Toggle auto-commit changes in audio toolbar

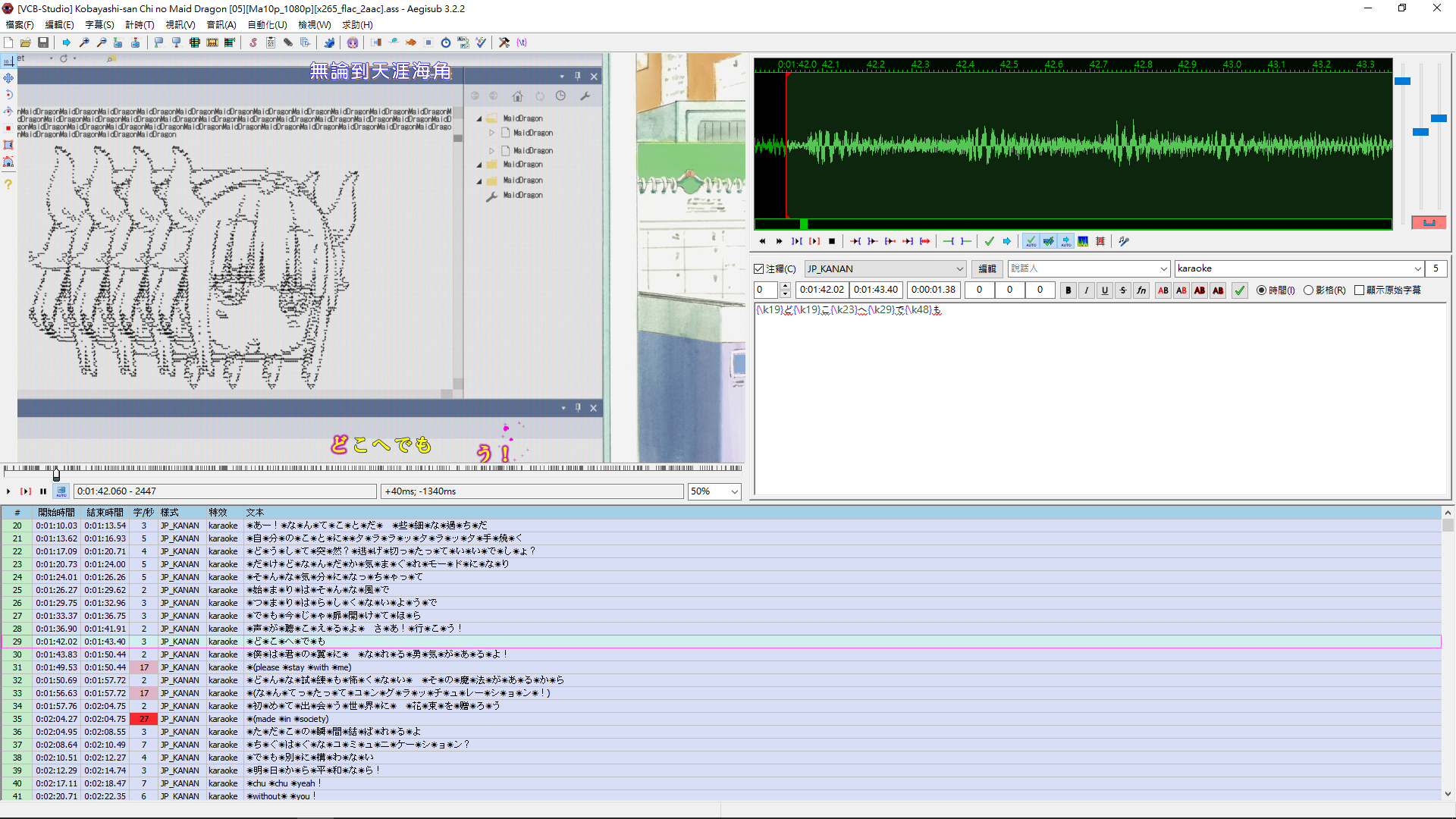click(x=1031, y=241)
